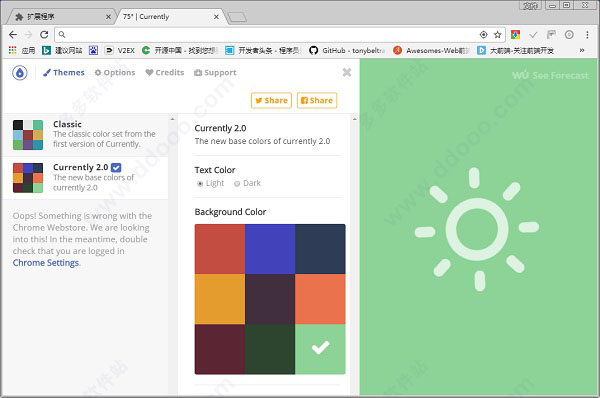This screenshot has width=600, height=398.
Task: Open the GitHub tonybeltramelli bookmark
Action: (347, 50)
